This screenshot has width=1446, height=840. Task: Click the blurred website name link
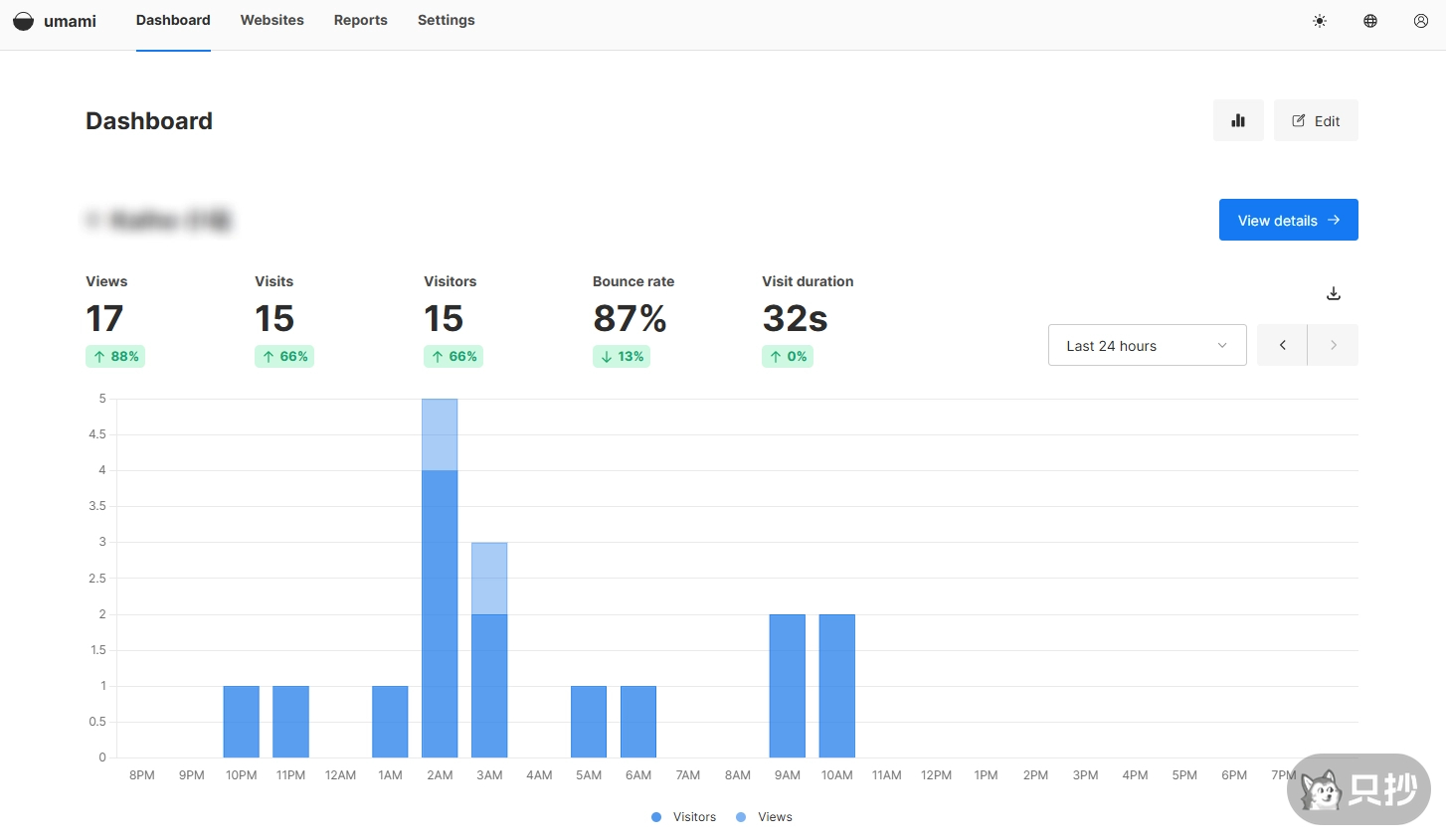pos(159,220)
